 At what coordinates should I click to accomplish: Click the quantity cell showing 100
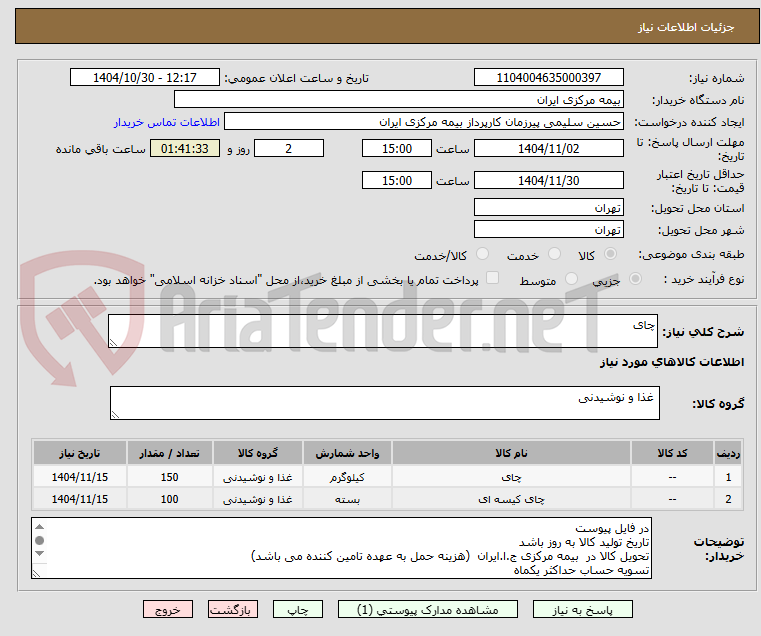(169, 499)
